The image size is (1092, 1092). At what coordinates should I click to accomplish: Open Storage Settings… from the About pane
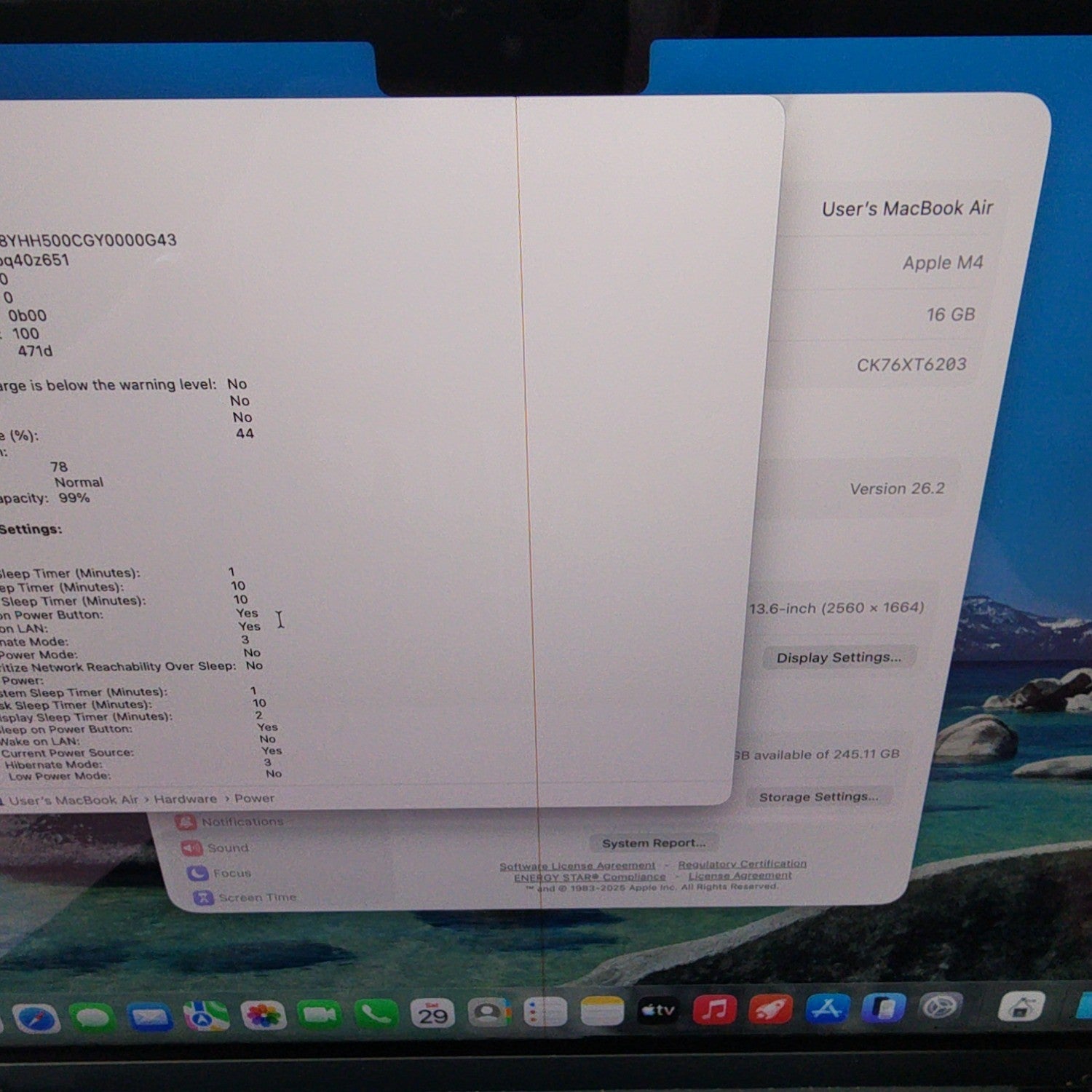[x=818, y=797]
